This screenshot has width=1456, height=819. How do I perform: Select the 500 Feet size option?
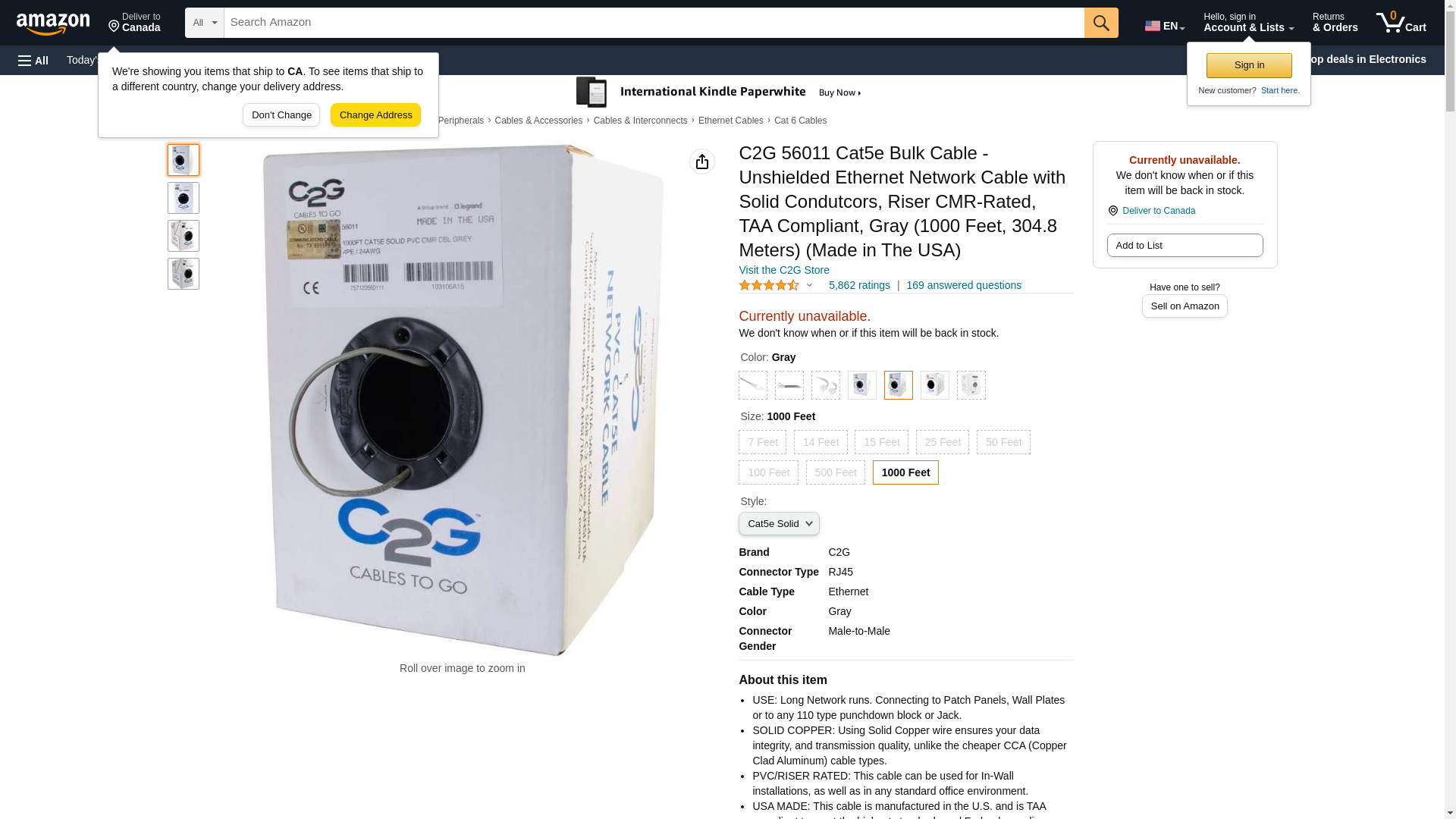point(836,472)
